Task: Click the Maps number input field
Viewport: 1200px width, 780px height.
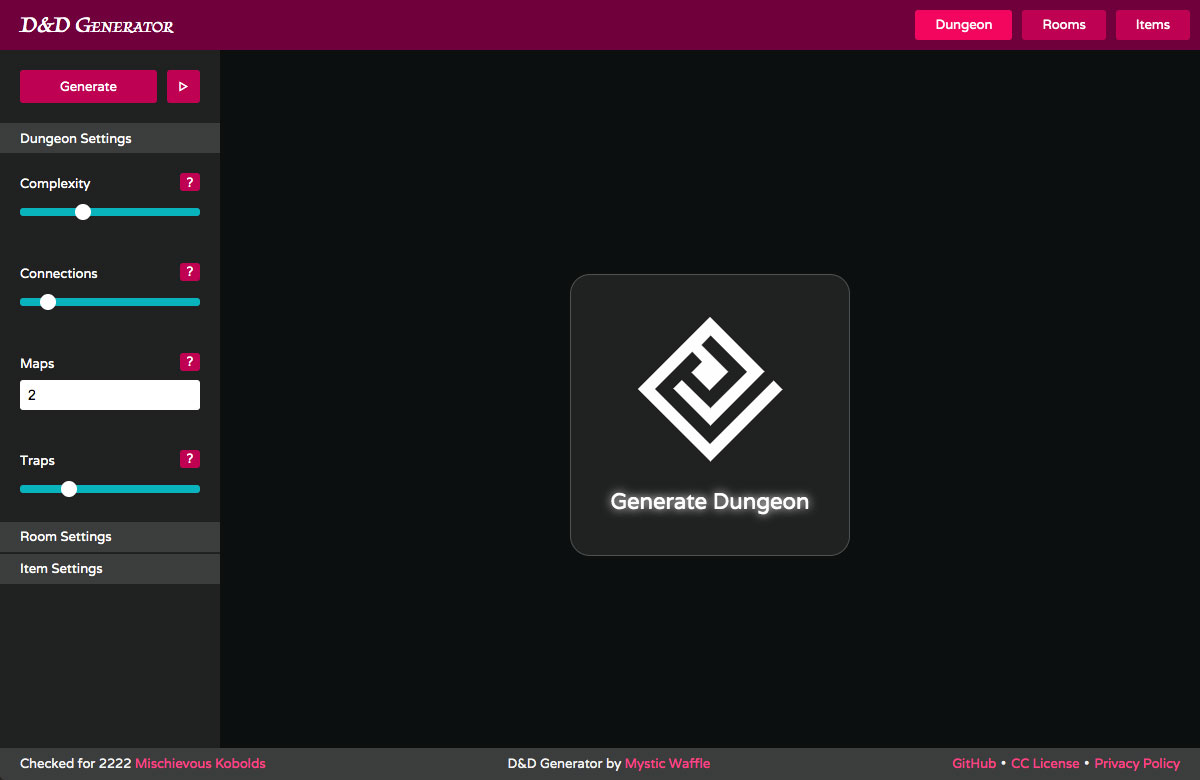Action: point(110,394)
